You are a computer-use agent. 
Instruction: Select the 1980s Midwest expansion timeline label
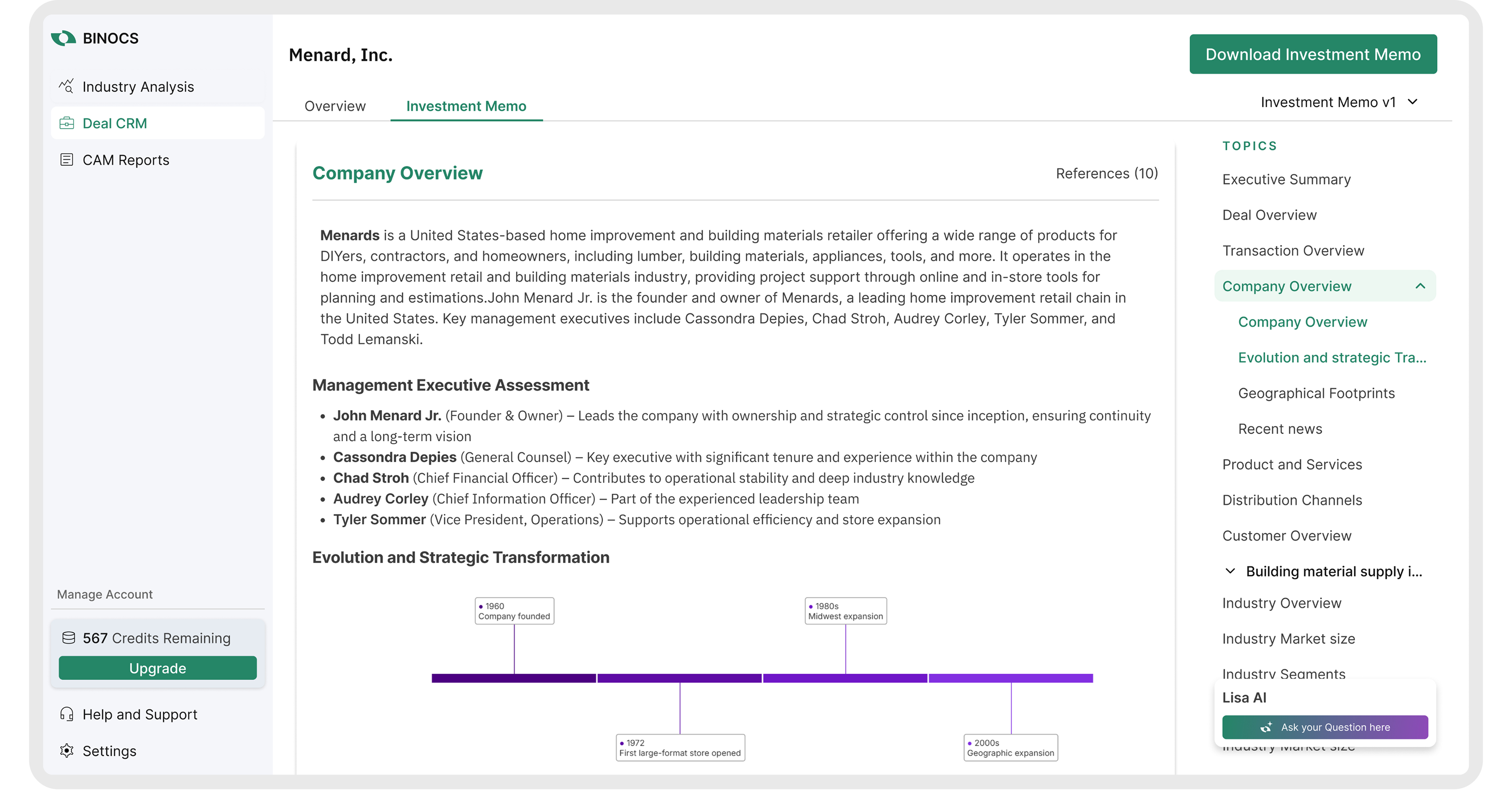[845, 611]
